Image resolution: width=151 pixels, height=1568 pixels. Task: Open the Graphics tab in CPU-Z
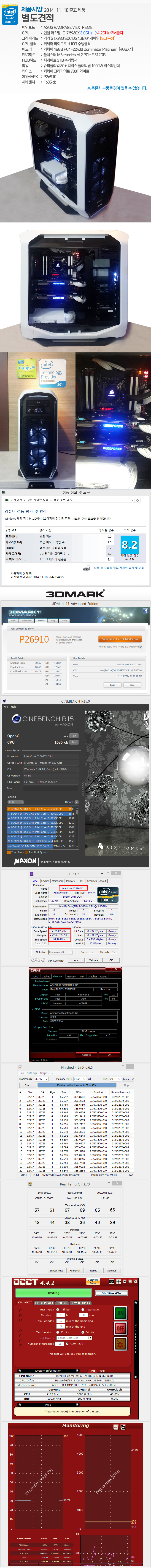pos(92,881)
